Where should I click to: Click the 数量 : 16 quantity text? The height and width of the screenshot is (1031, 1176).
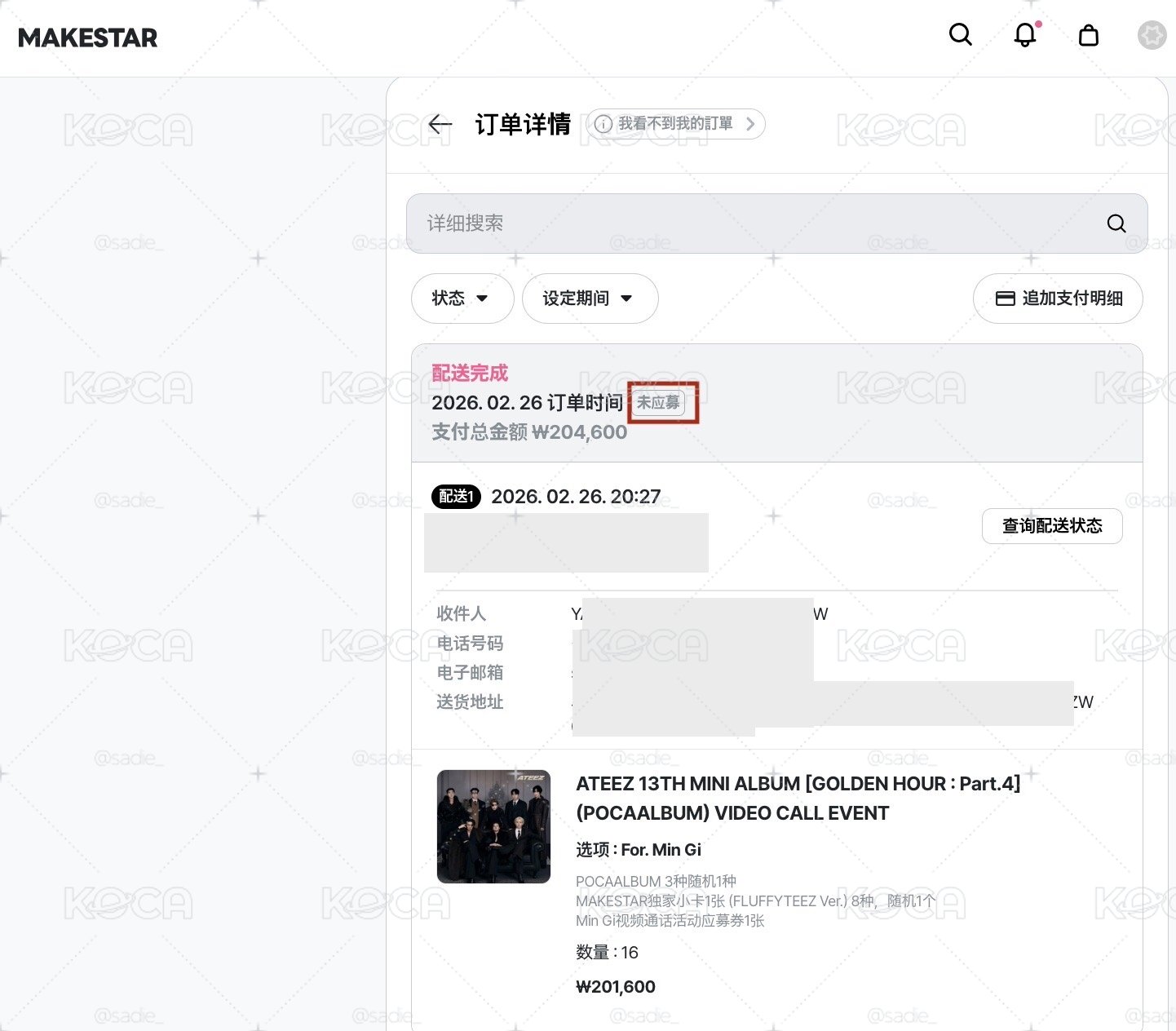point(607,953)
